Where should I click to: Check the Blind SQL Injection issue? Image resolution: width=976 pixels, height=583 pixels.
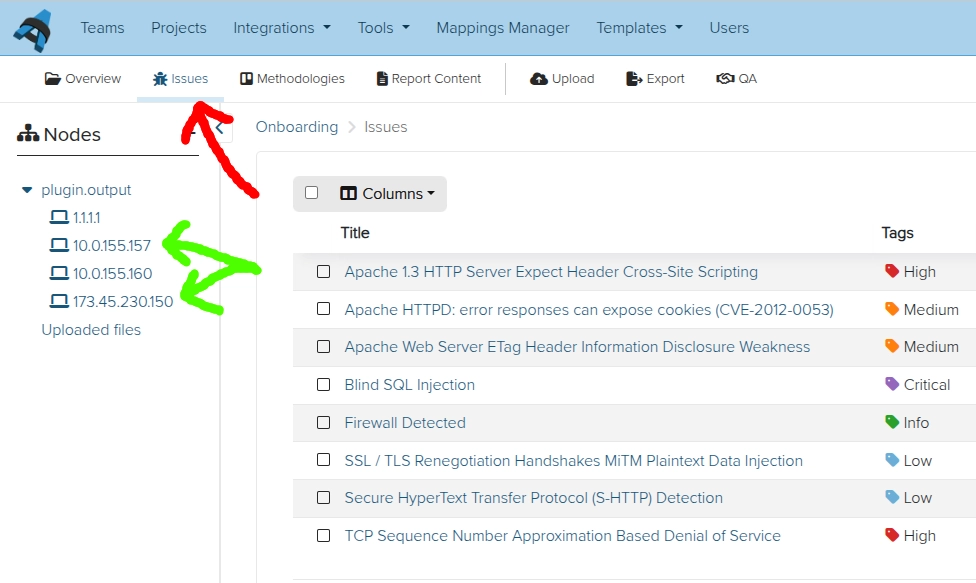point(324,385)
